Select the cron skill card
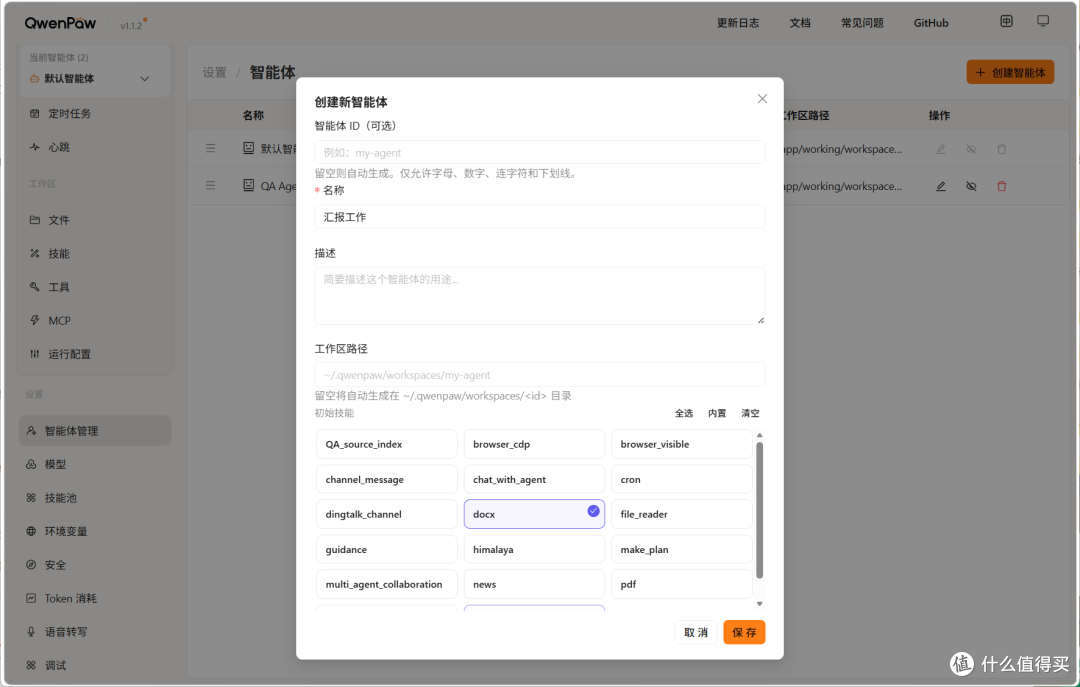Image resolution: width=1080 pixels, height=687 pixels. [681, 479]
